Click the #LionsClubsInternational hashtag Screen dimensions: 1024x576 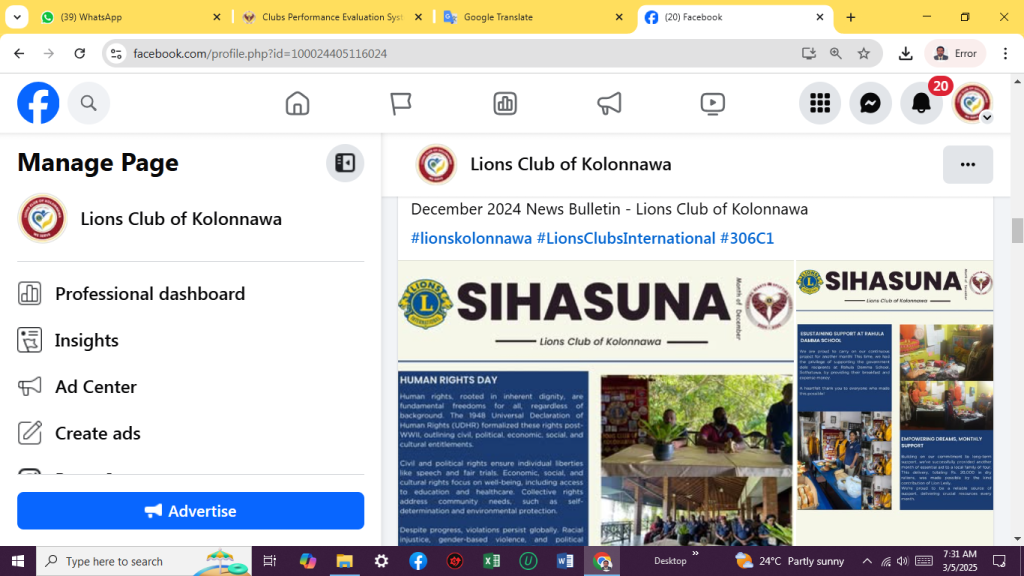(626, 238)
